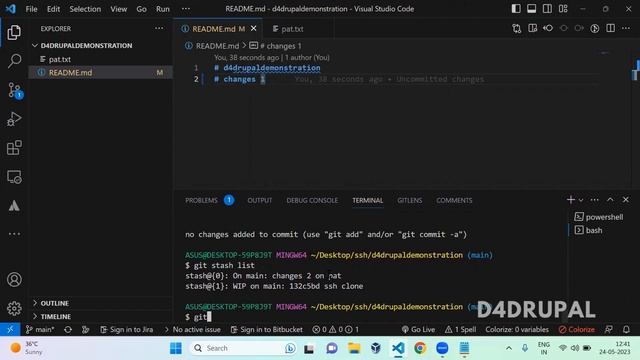The image size is (640, 360).
Task: Switch to the Output panel tab
Action: click(260, 200)
